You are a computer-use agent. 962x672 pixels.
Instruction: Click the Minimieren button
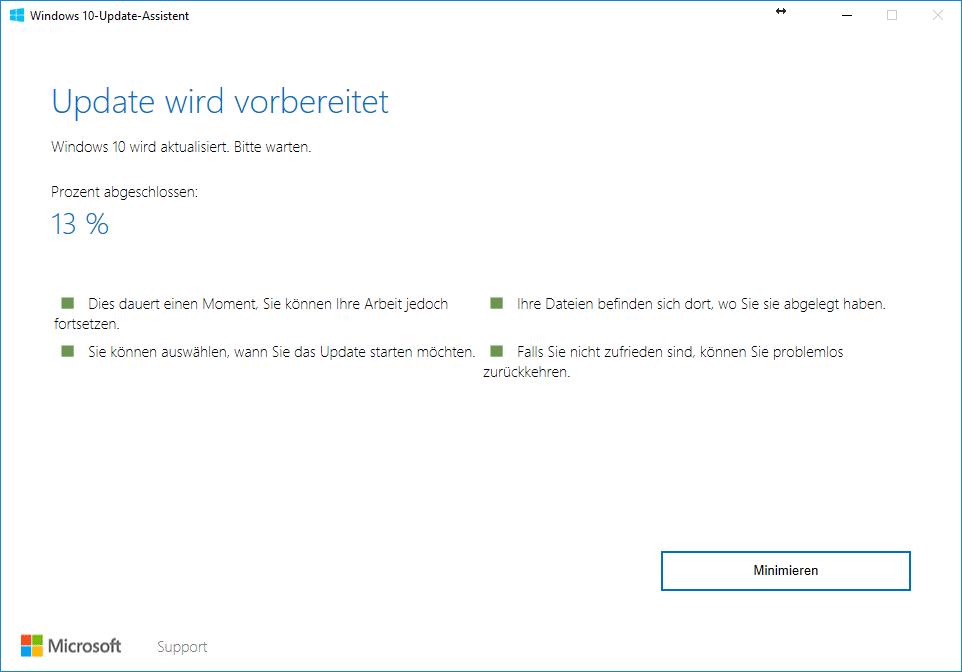point(785,571)
